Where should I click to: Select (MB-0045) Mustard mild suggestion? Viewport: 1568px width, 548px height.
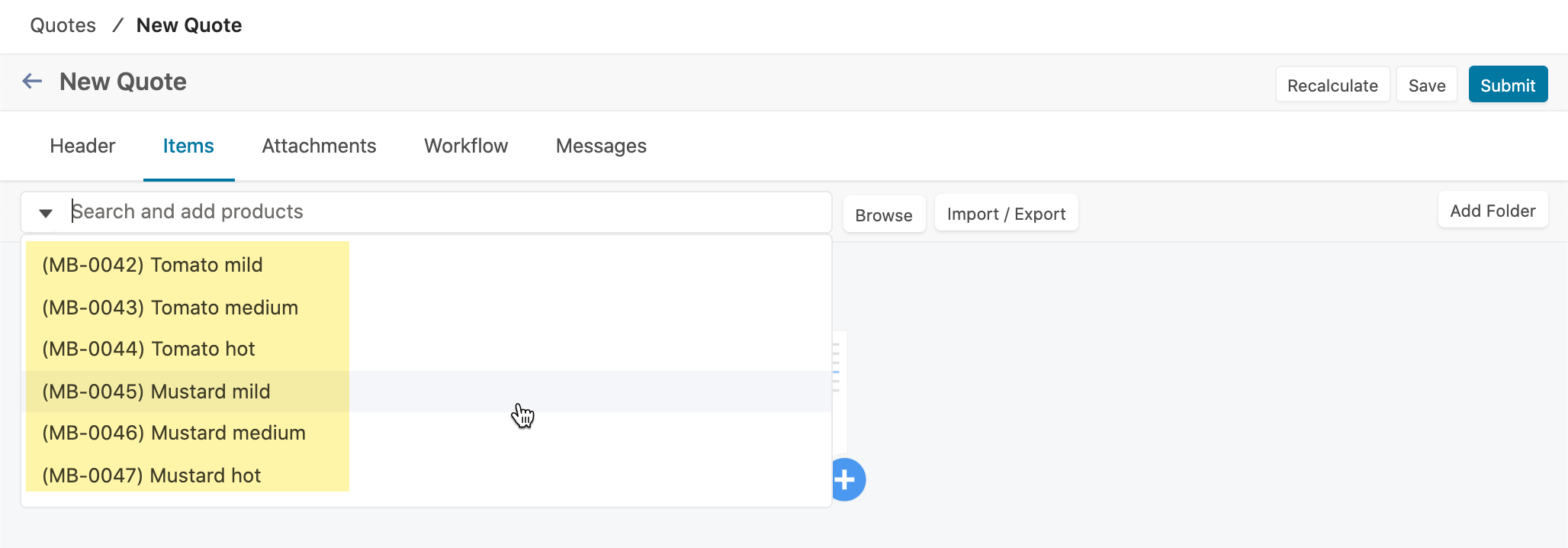pos(156,392)
